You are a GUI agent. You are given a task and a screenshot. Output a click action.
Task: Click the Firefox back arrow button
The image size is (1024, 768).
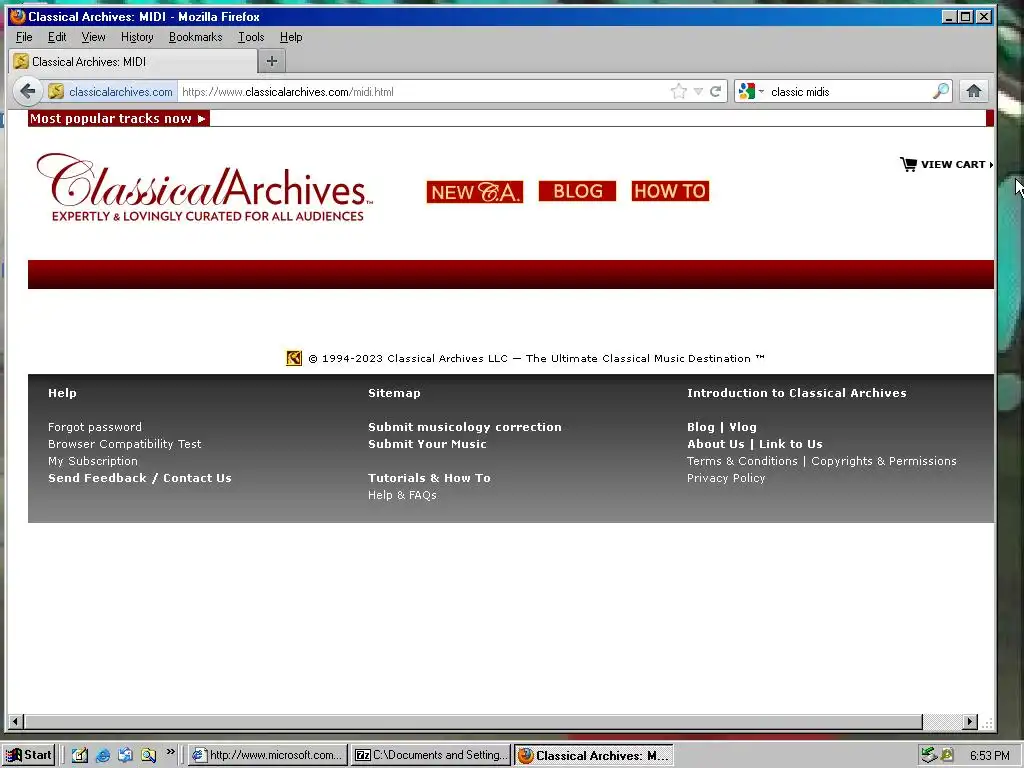[27, 91]
